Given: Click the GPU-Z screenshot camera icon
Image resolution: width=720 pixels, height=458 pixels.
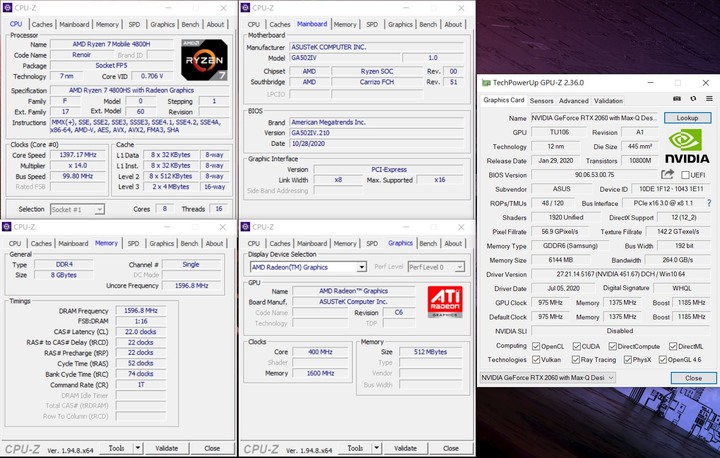Looking at the screenshot, I should tap(676, 99).
